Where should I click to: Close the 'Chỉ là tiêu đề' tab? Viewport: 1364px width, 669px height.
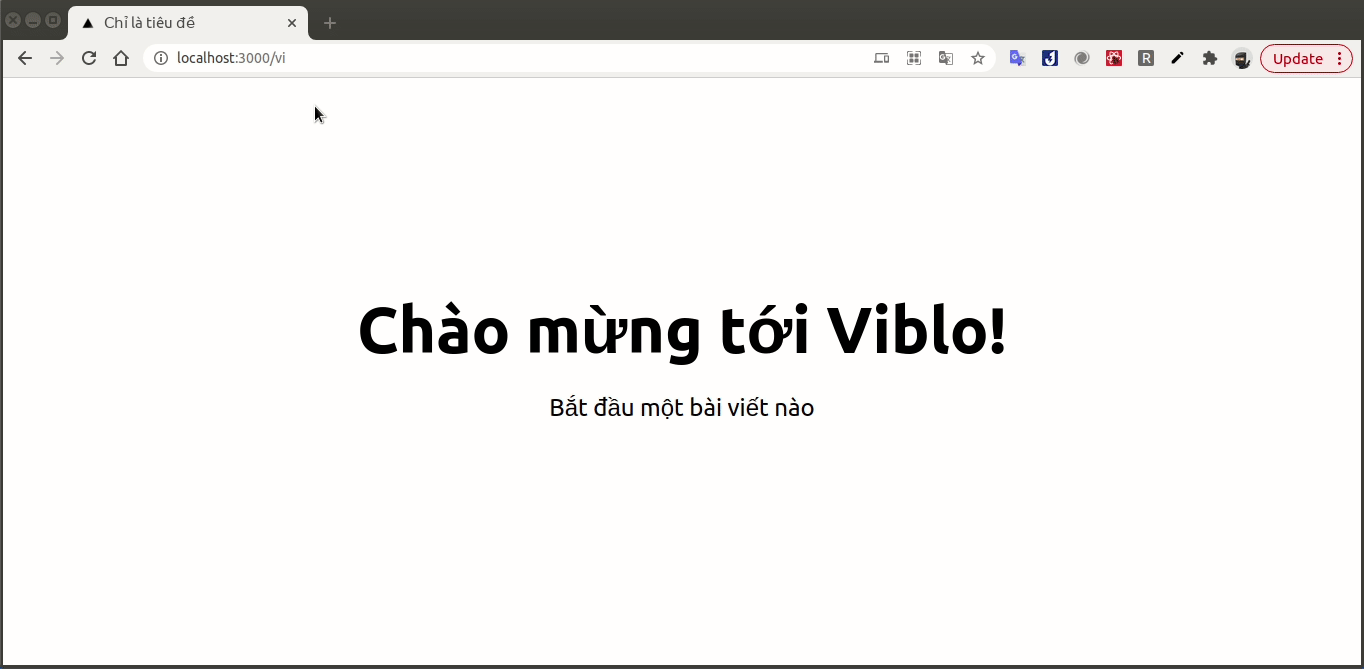click(x=292, y=22)
